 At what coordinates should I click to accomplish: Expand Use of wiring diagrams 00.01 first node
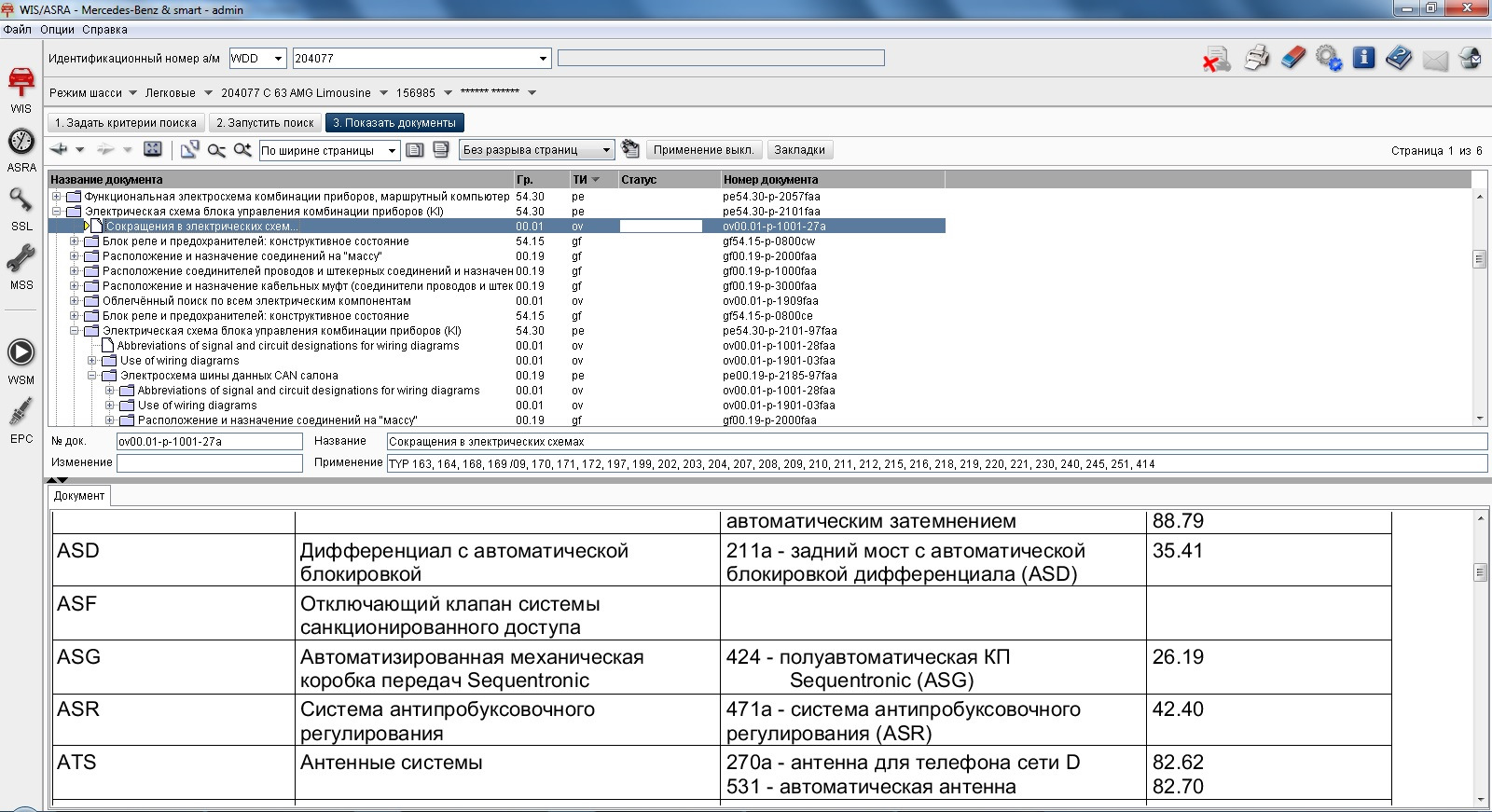tap(92, 361)
